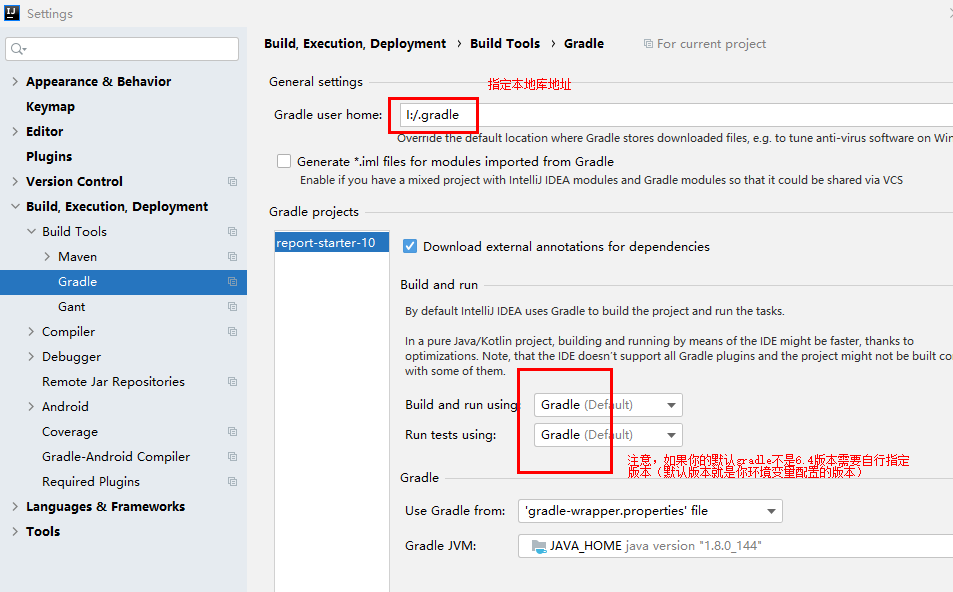This screenshot has height=592, width=953.
Task: Click the project-level icon beside Remote Jar Repositories
Action: tap(232, 381)
